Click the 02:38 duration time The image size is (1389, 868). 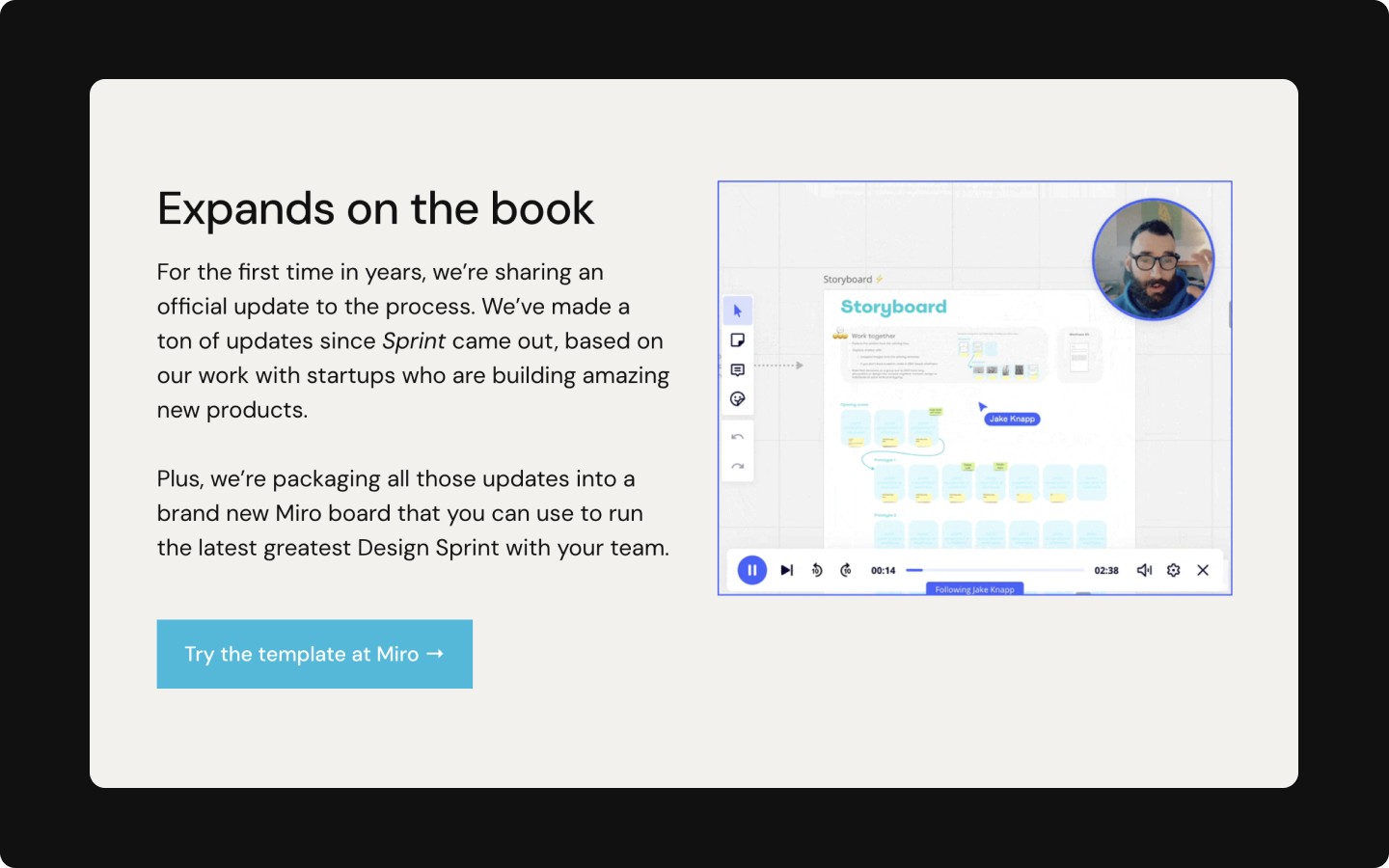click(1106, 570)
